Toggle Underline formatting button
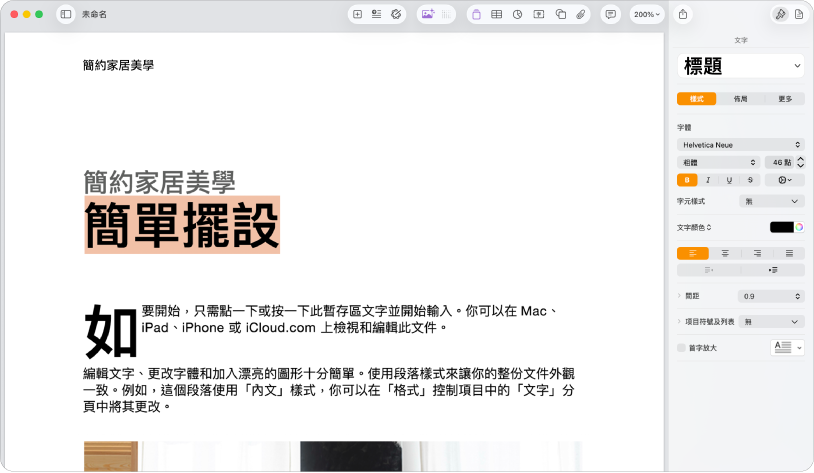 (729, 180)
